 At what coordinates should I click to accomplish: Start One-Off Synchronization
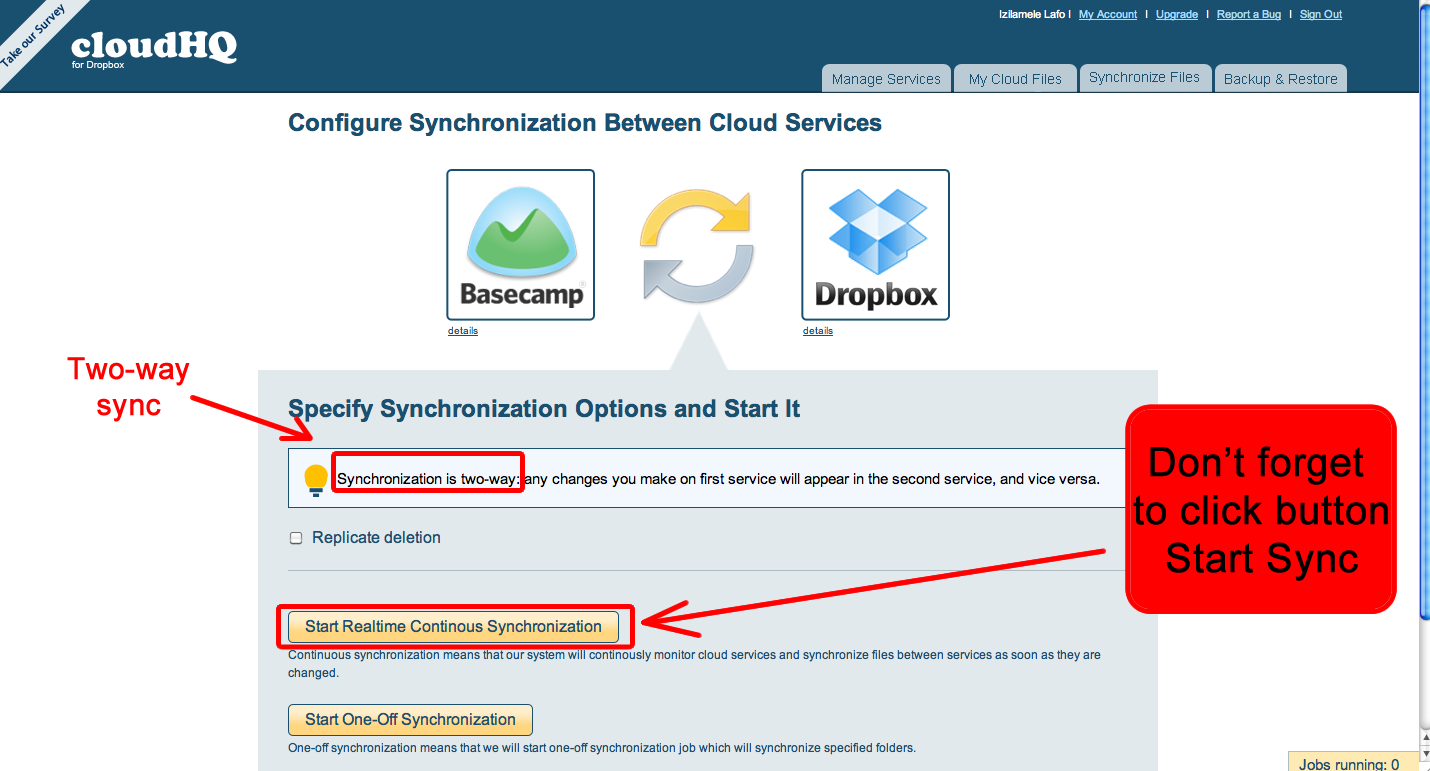(x=410, y=720)
